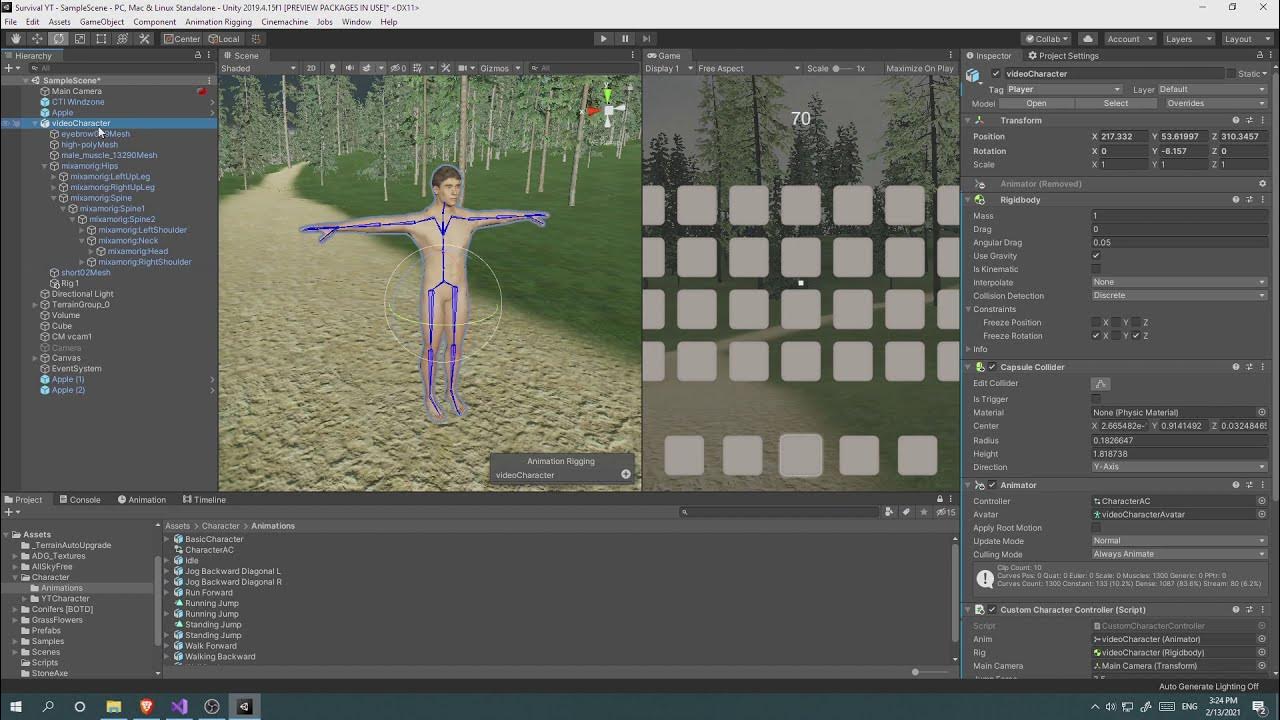
Task: Open the Tag dropdown showing Player
Action: pyautogui.click(x=1065, y=89)
